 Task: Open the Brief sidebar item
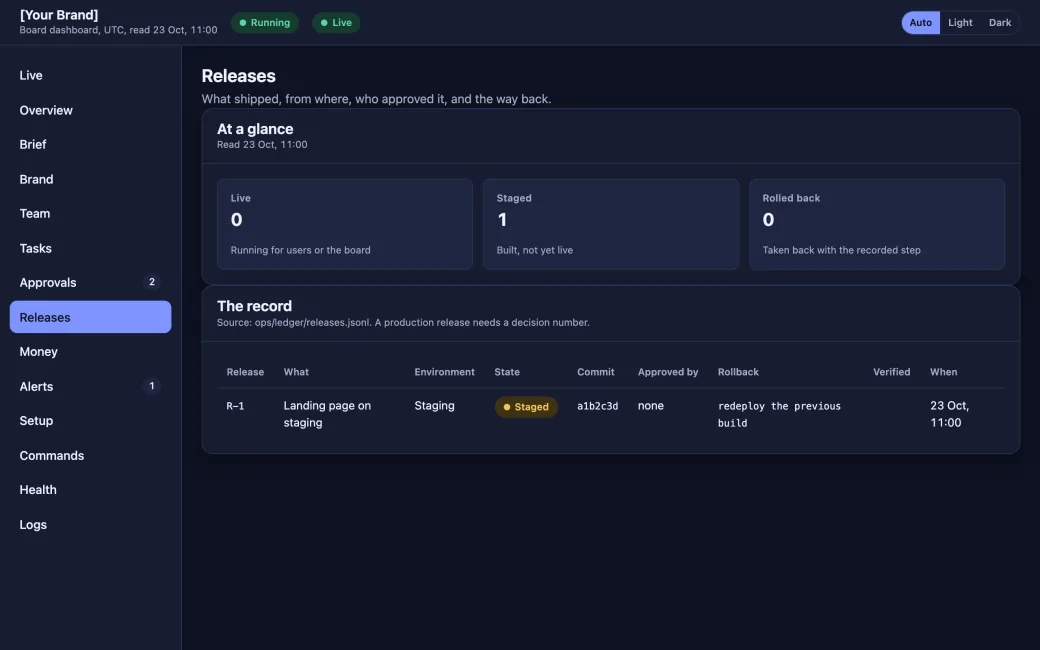click(90, 145)
